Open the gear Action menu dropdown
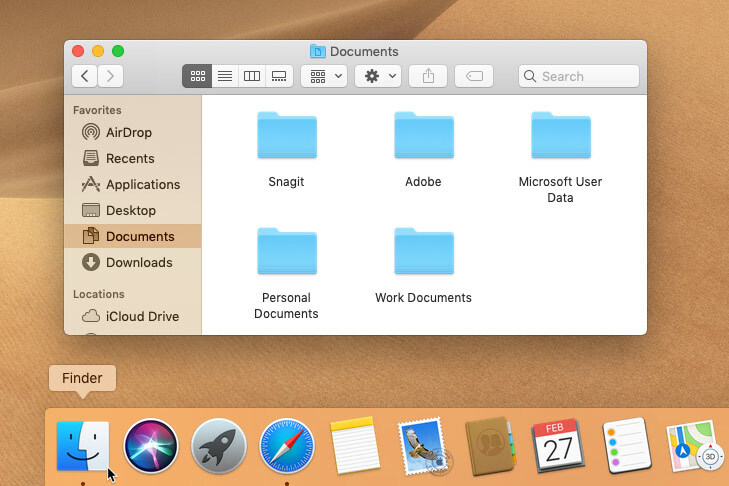Screen dimensions: 729x486 (378, 76)
